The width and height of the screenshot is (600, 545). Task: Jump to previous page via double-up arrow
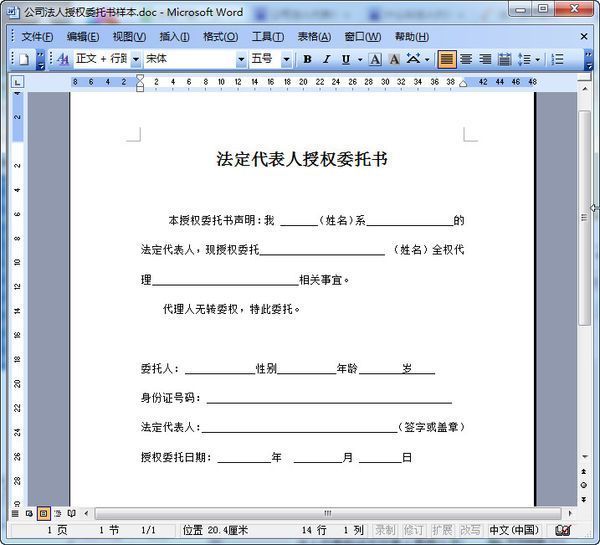pos(584,472)
